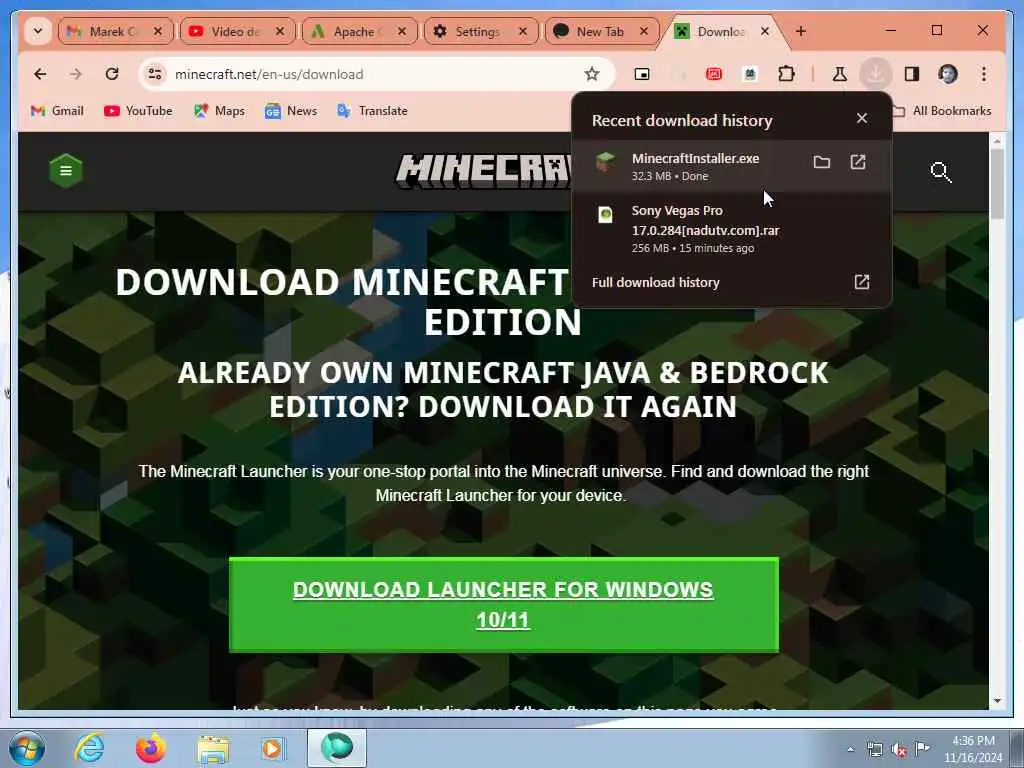Image resolution: width=1024 pixels, height=768 pixels.
Task: Show MinecraftInstaller.exe in folder
Action: coord(822,162)
